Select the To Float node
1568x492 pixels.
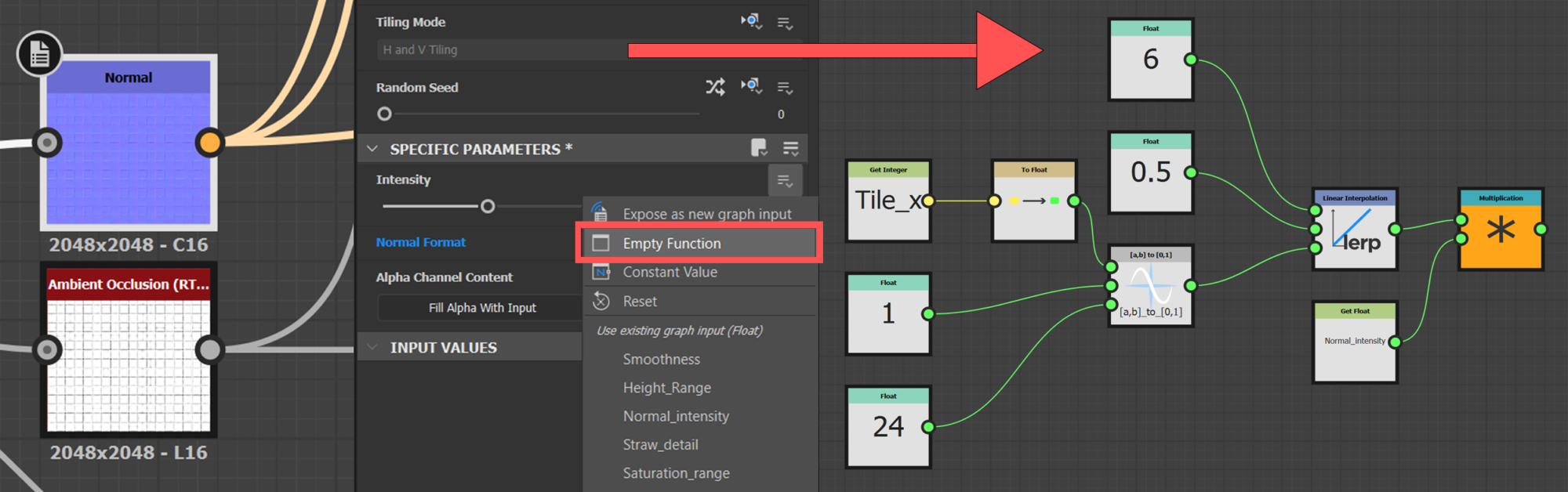click(x=1034, y=201)
